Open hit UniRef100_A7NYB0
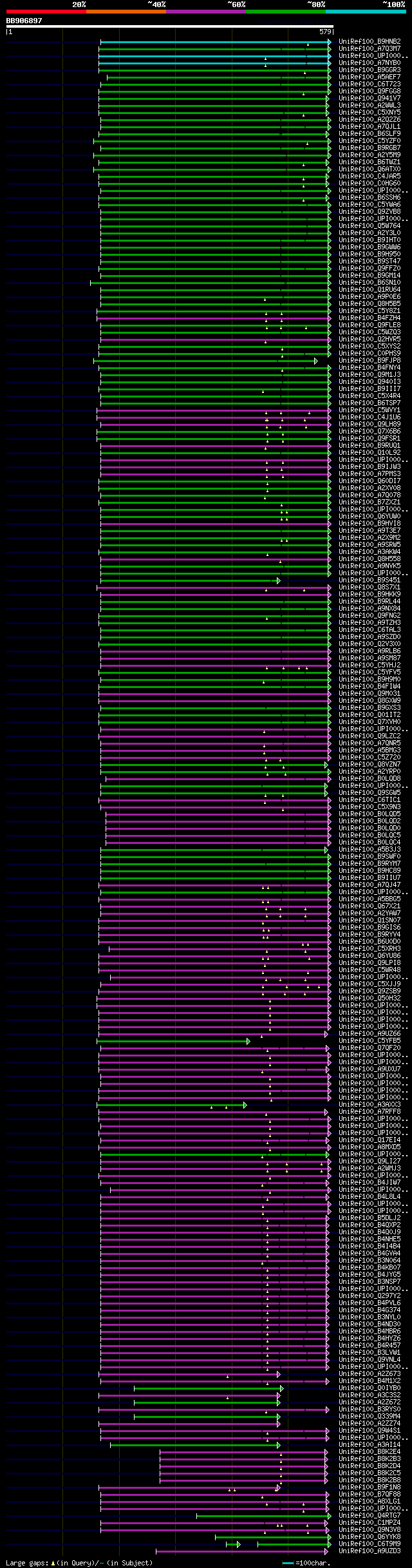This screenshot has height=1568, width=412. [370, 63]
